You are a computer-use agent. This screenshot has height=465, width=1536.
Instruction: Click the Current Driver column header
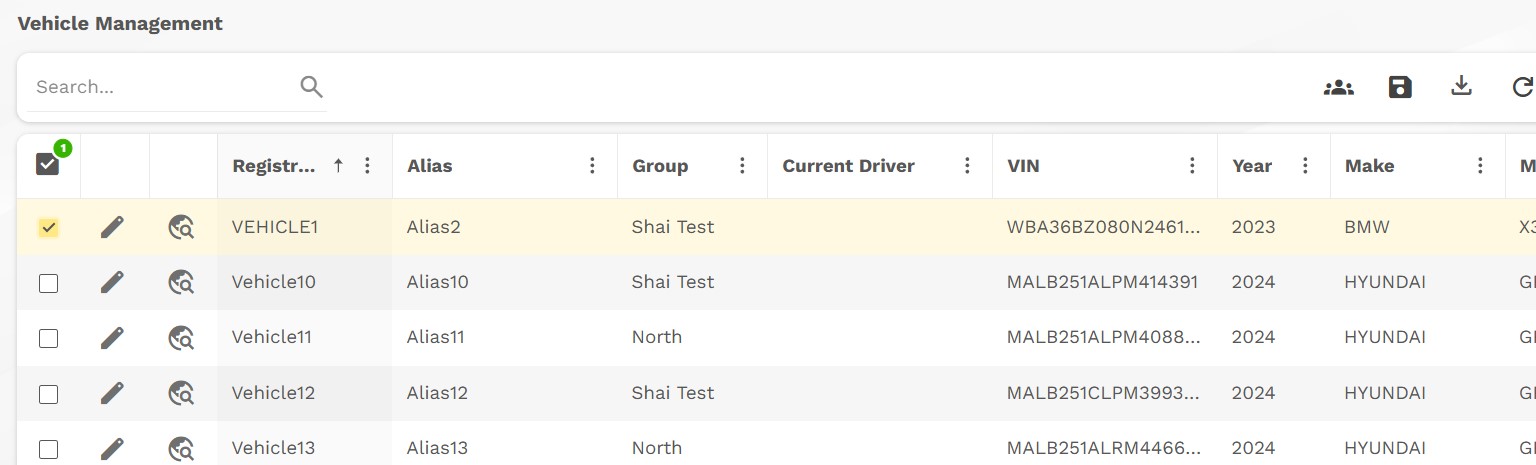(x=848, y=166)
